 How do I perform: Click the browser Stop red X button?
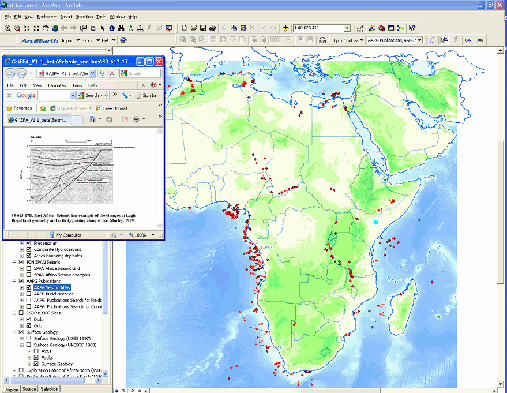(112, 73)
